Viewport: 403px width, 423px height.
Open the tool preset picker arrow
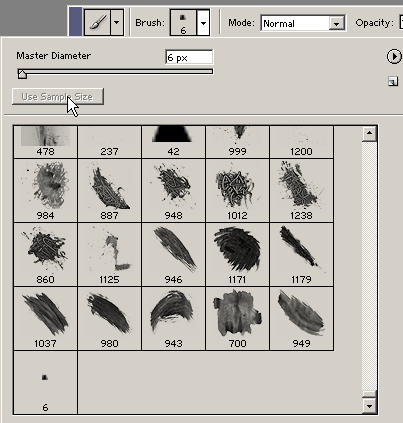coord(117,22)
